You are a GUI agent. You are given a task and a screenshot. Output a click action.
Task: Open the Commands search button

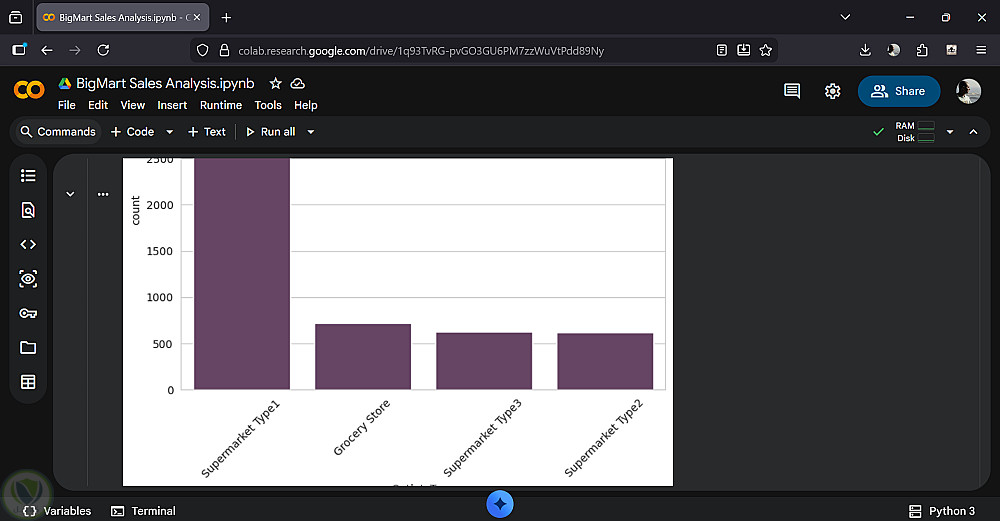pos(58,132)
